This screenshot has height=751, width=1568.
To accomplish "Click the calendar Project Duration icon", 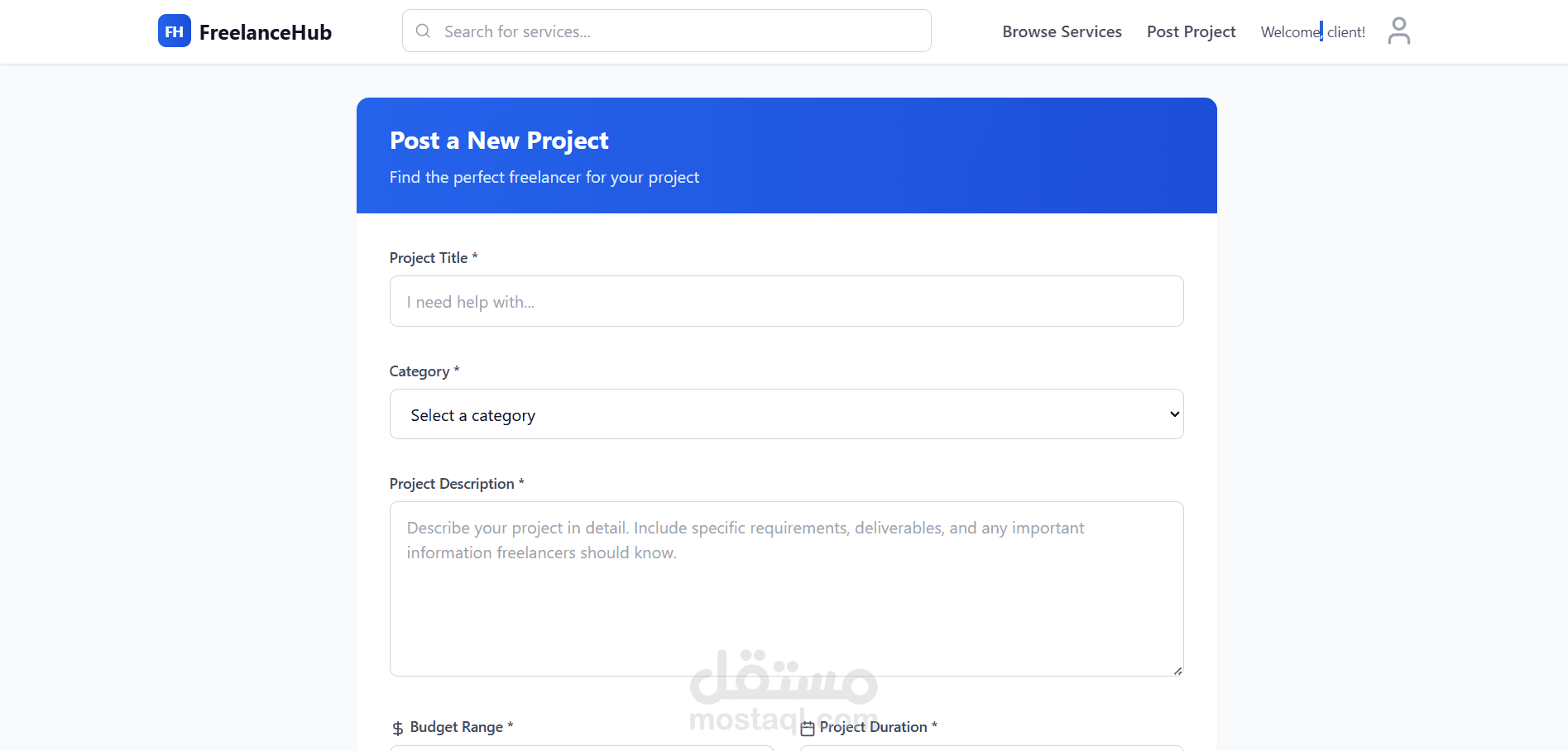I will point(808,729).
